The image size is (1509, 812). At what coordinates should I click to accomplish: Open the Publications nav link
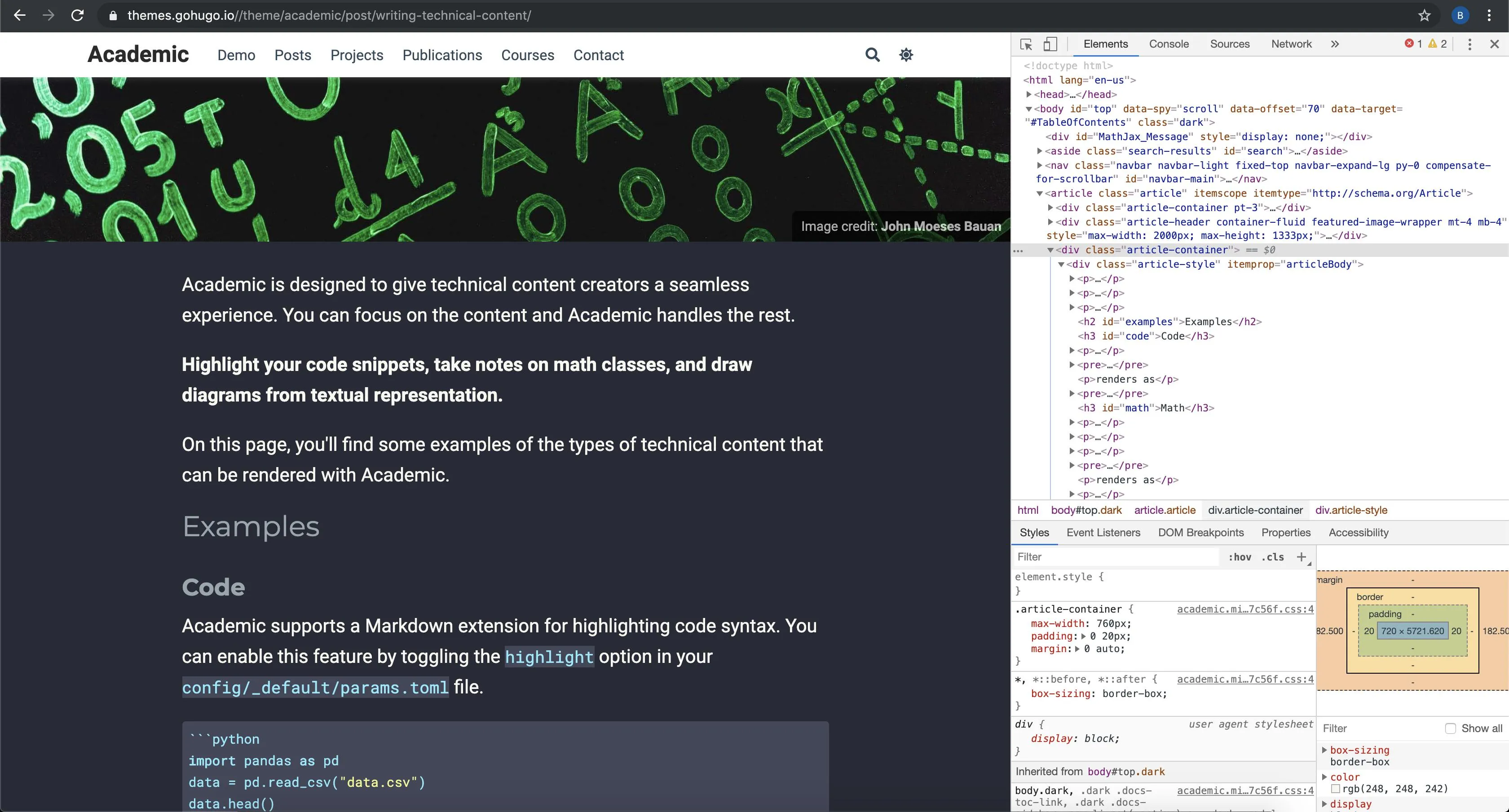pos(441,55)
